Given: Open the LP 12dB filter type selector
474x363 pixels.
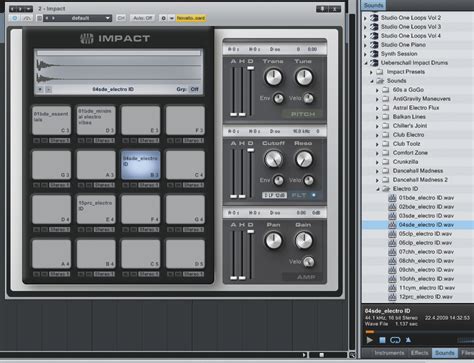Looking at the screenshot, I should pos(274,195).
